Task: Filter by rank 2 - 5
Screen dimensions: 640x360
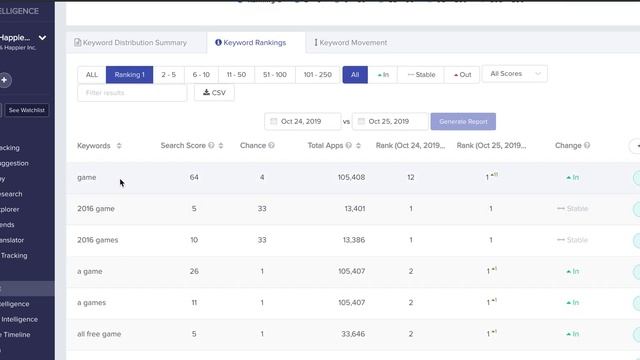Action: 169,75
